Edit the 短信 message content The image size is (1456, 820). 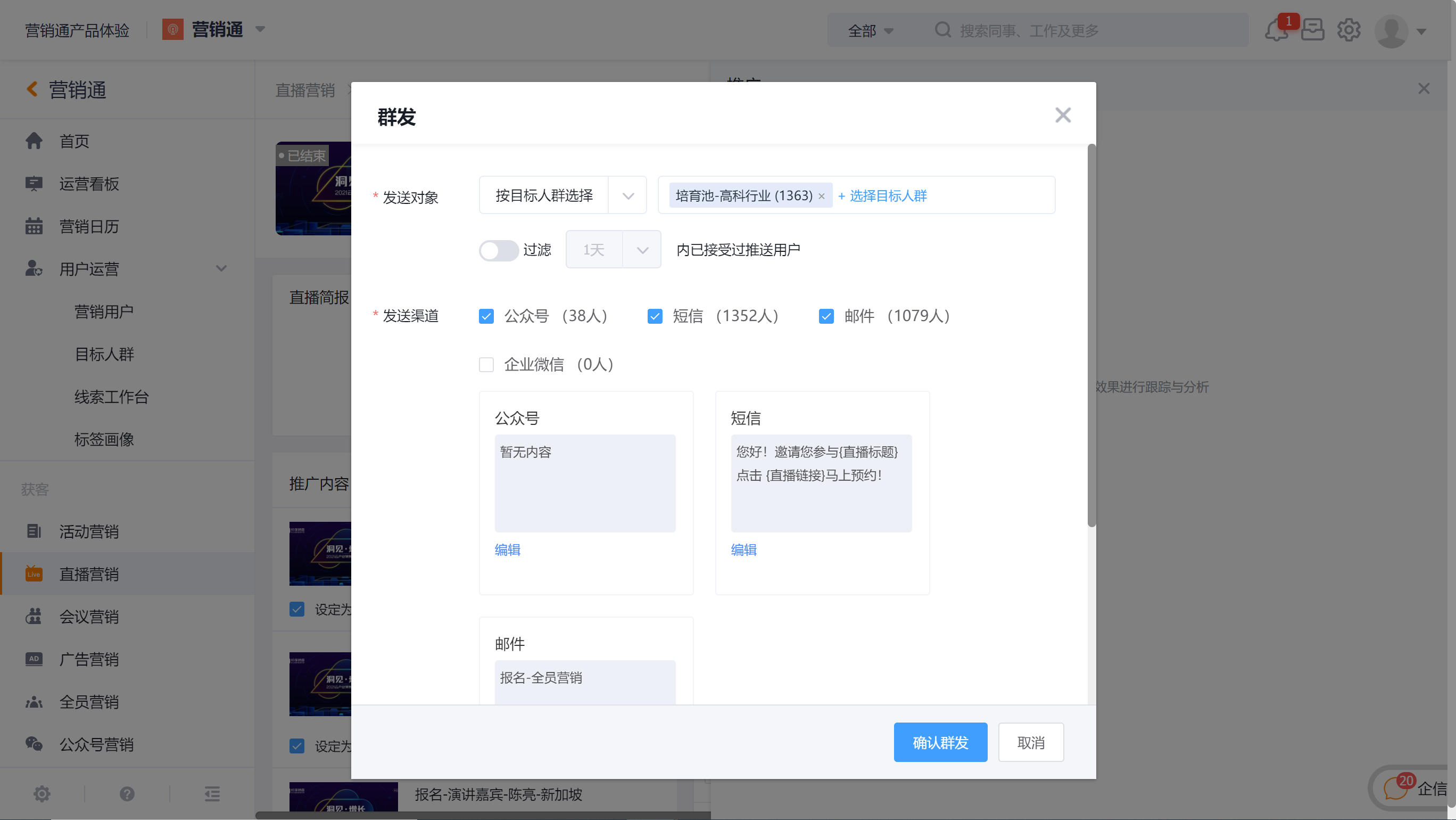click(743, 550)
